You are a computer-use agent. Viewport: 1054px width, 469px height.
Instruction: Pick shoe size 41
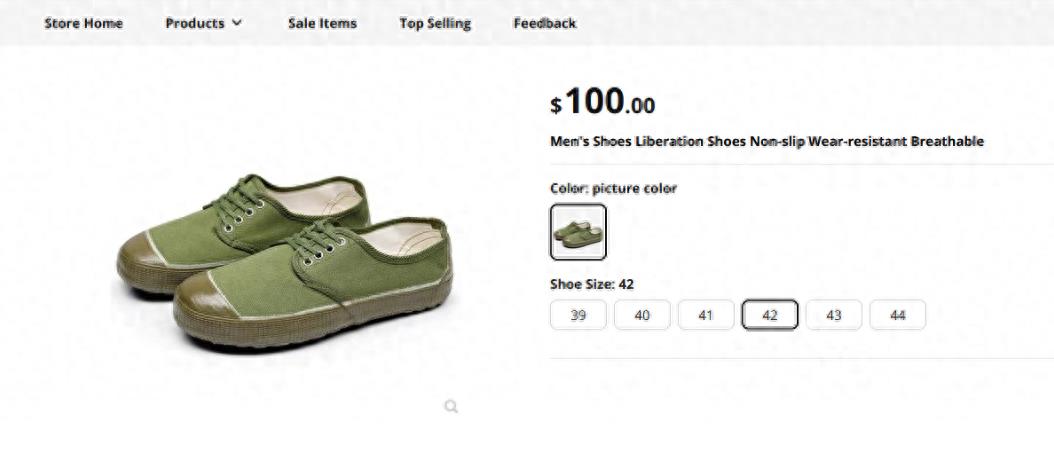[x=706, y=315]
